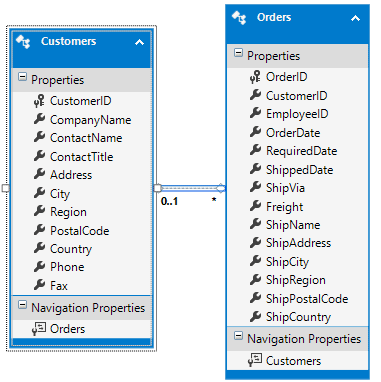The height and width of the screenshot is (382, 381).
Task: Collapse the Properties section in Customers
Action: tap(22, 77)
